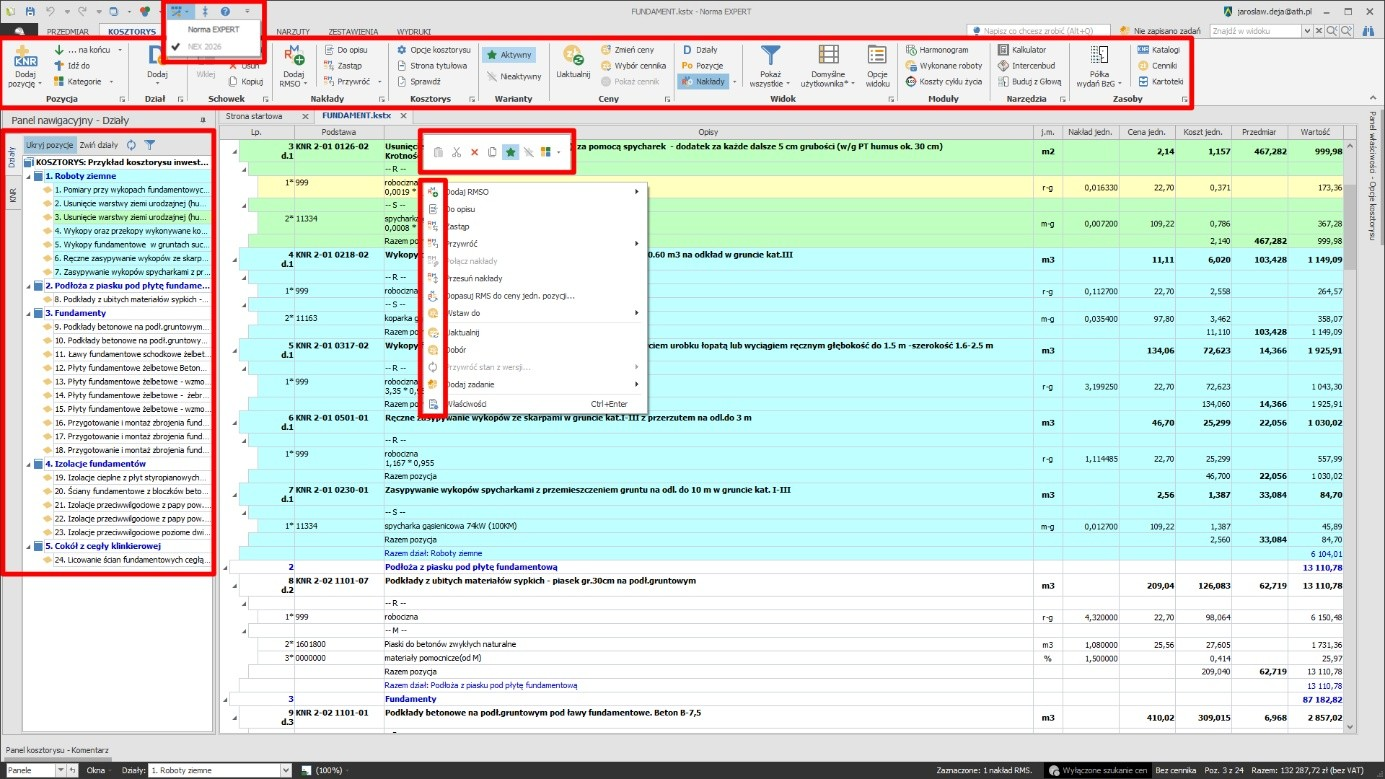This screenshot has height=779, width=1385.
Task: Open the Półka wydań BzG dropdown
Action: click(1098, 68)
